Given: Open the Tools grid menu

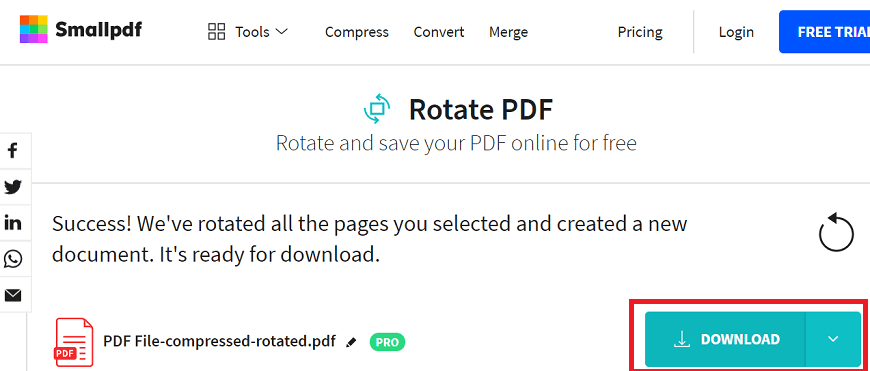Looking at the screenshot, I should 247,32.
